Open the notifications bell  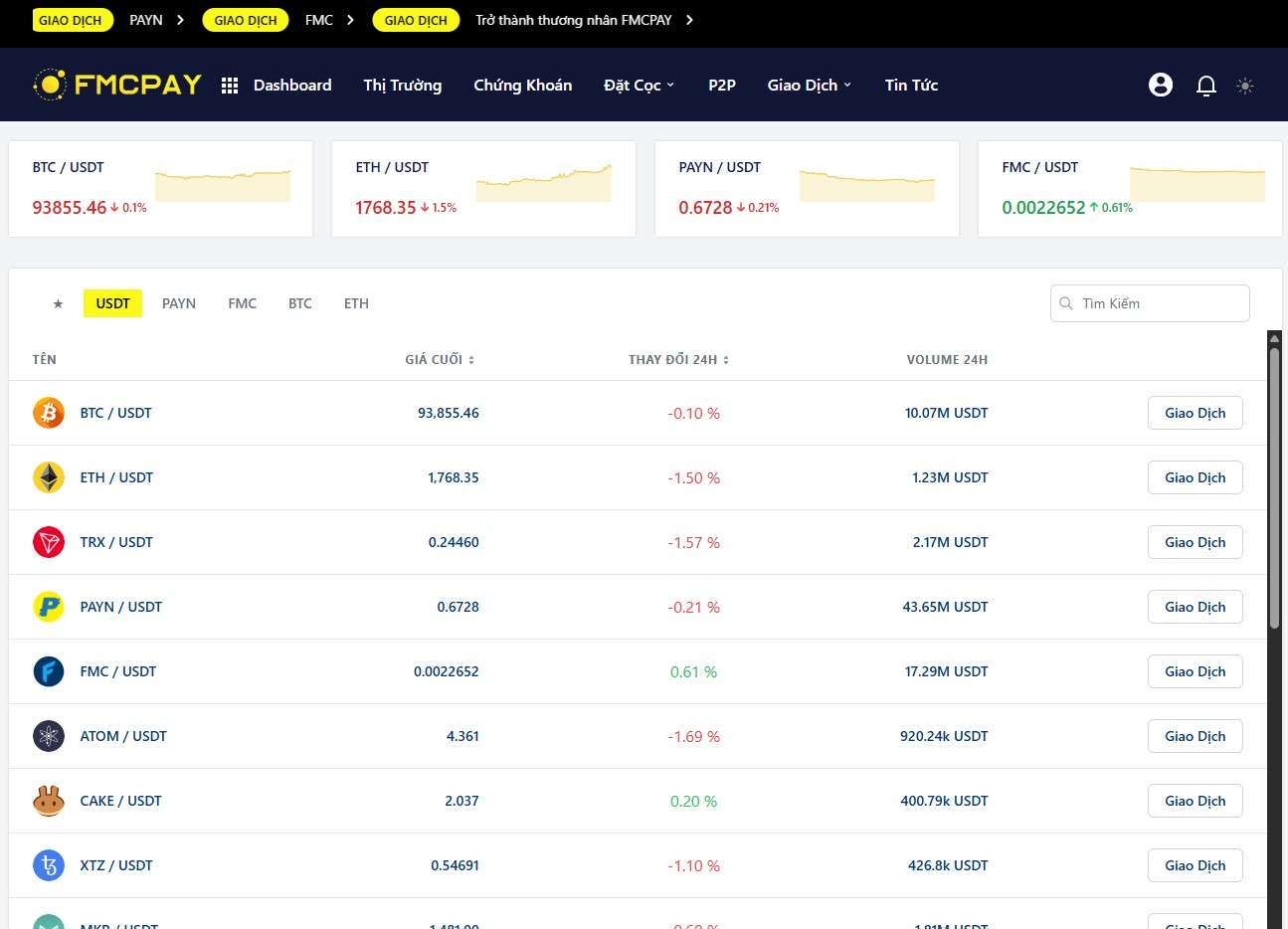1205,86
